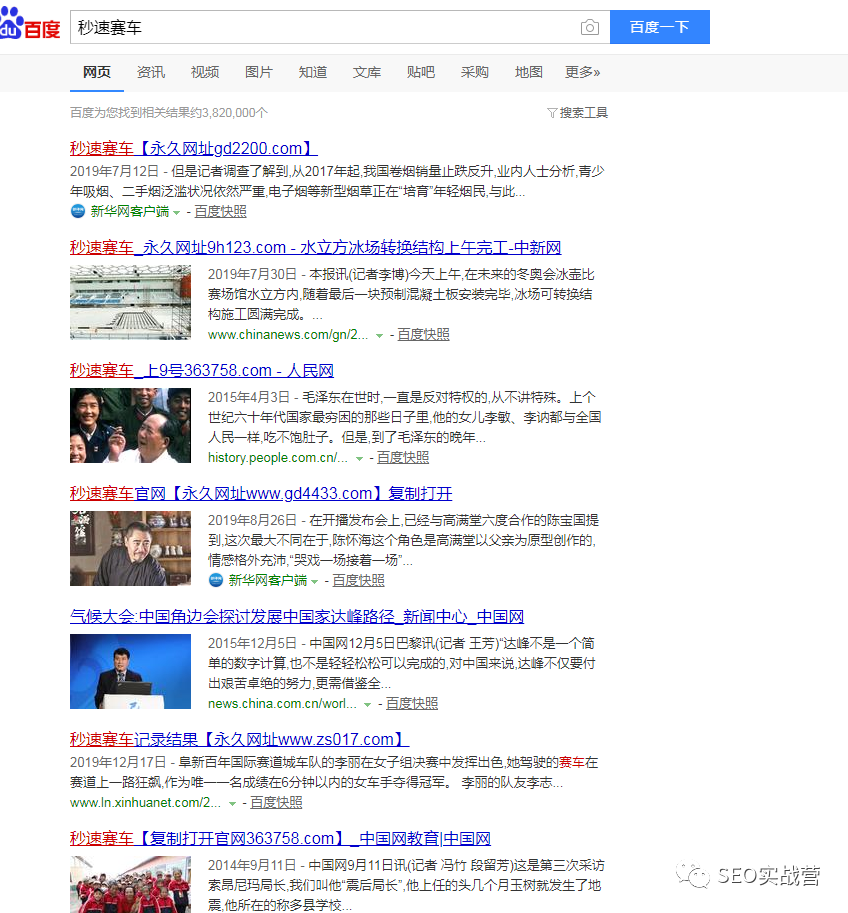Click news.china.com.cn/worl... URL
The image size is (848, 913).
pyautogui.click(x=282, y=703)
